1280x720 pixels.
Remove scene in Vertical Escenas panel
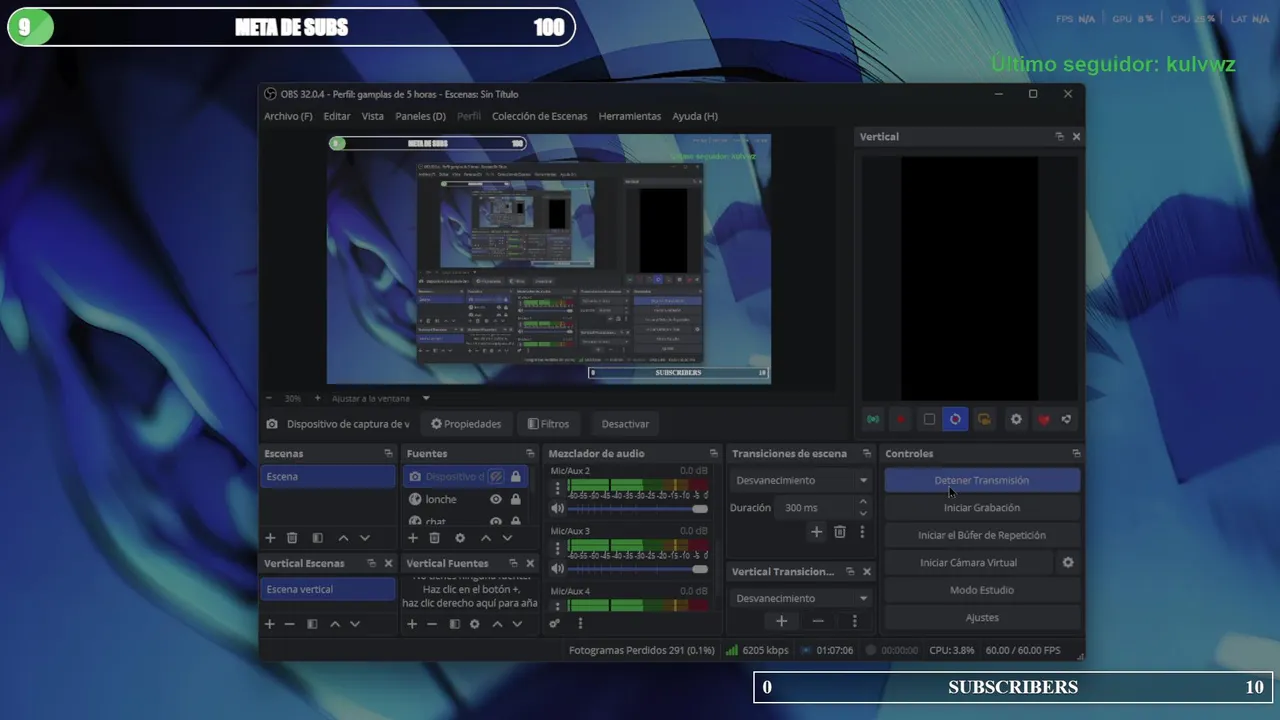coord(290,624)
